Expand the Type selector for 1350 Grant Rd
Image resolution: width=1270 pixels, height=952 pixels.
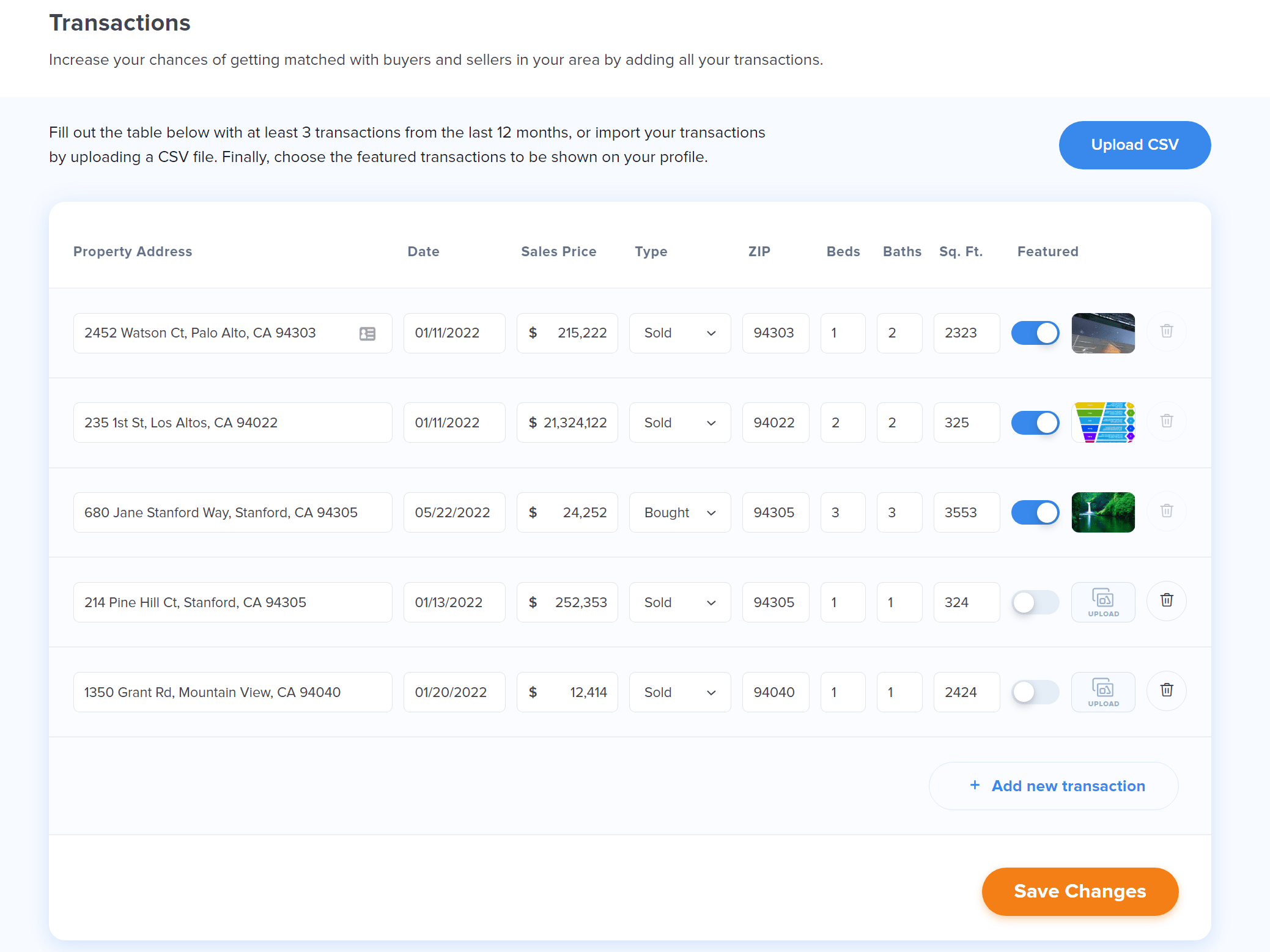point(679,692)
